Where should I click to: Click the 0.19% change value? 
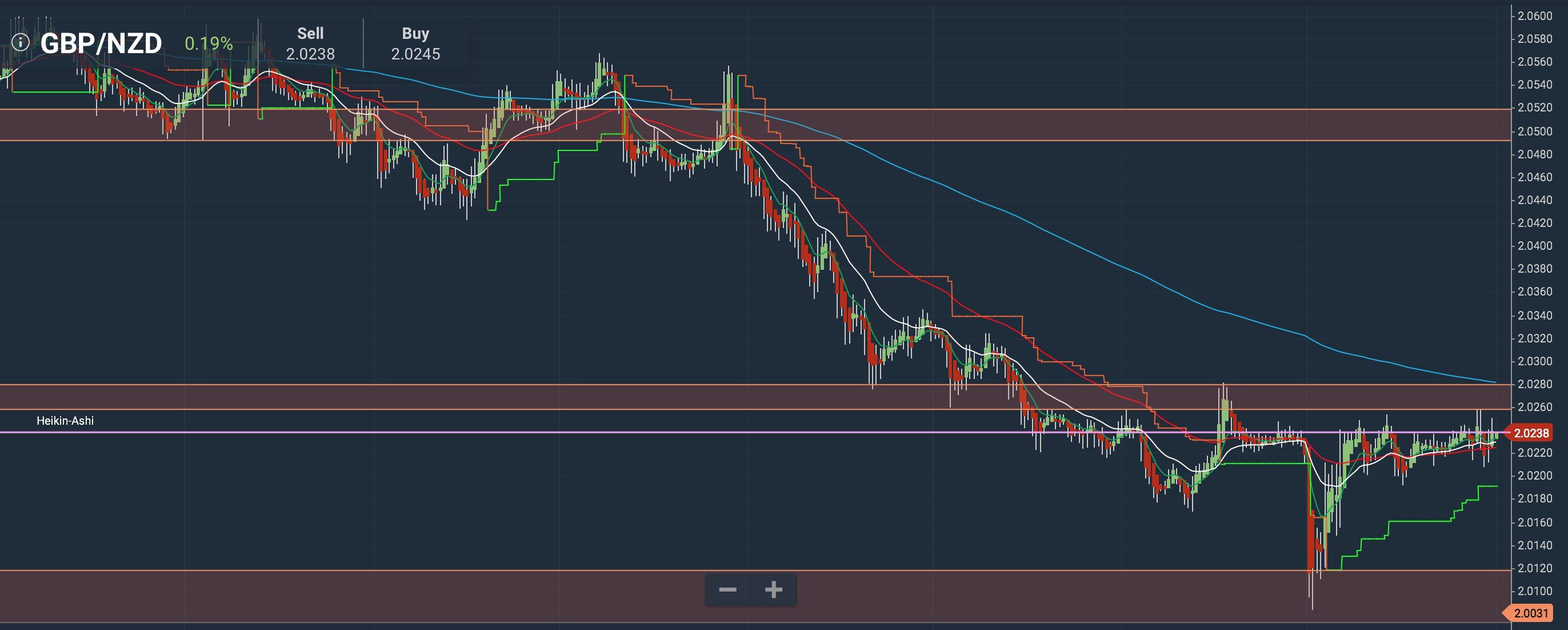[209, 44]
